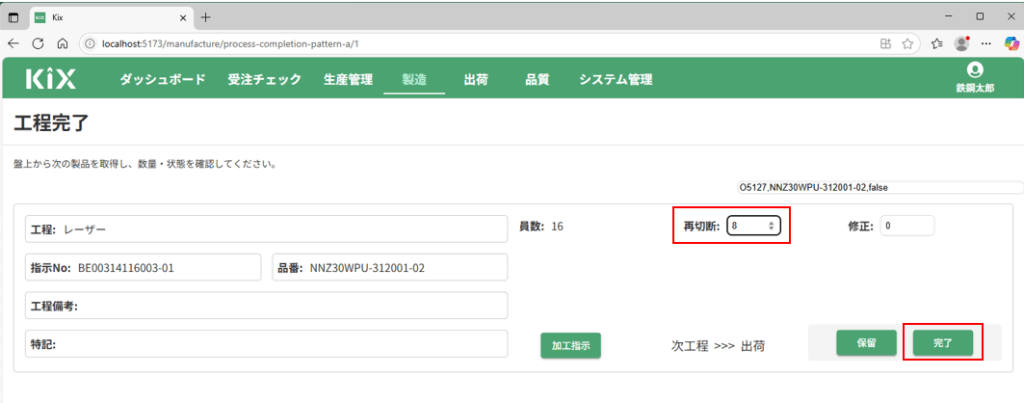Viewport: 1024px width, 403px height.
Task: Click the 工程備考 field
Action: coord(266,305)
